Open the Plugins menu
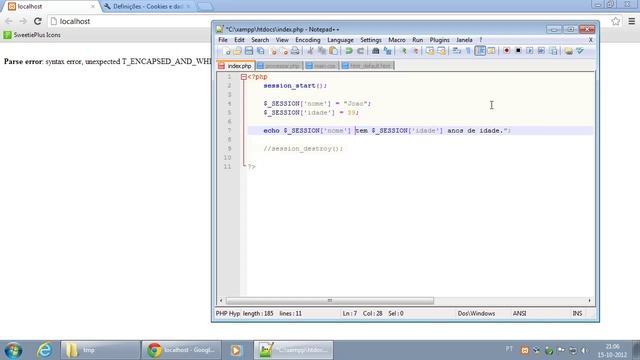Viewport: 640px width, 360px height. pyautogui.click(x=440, y=40)
